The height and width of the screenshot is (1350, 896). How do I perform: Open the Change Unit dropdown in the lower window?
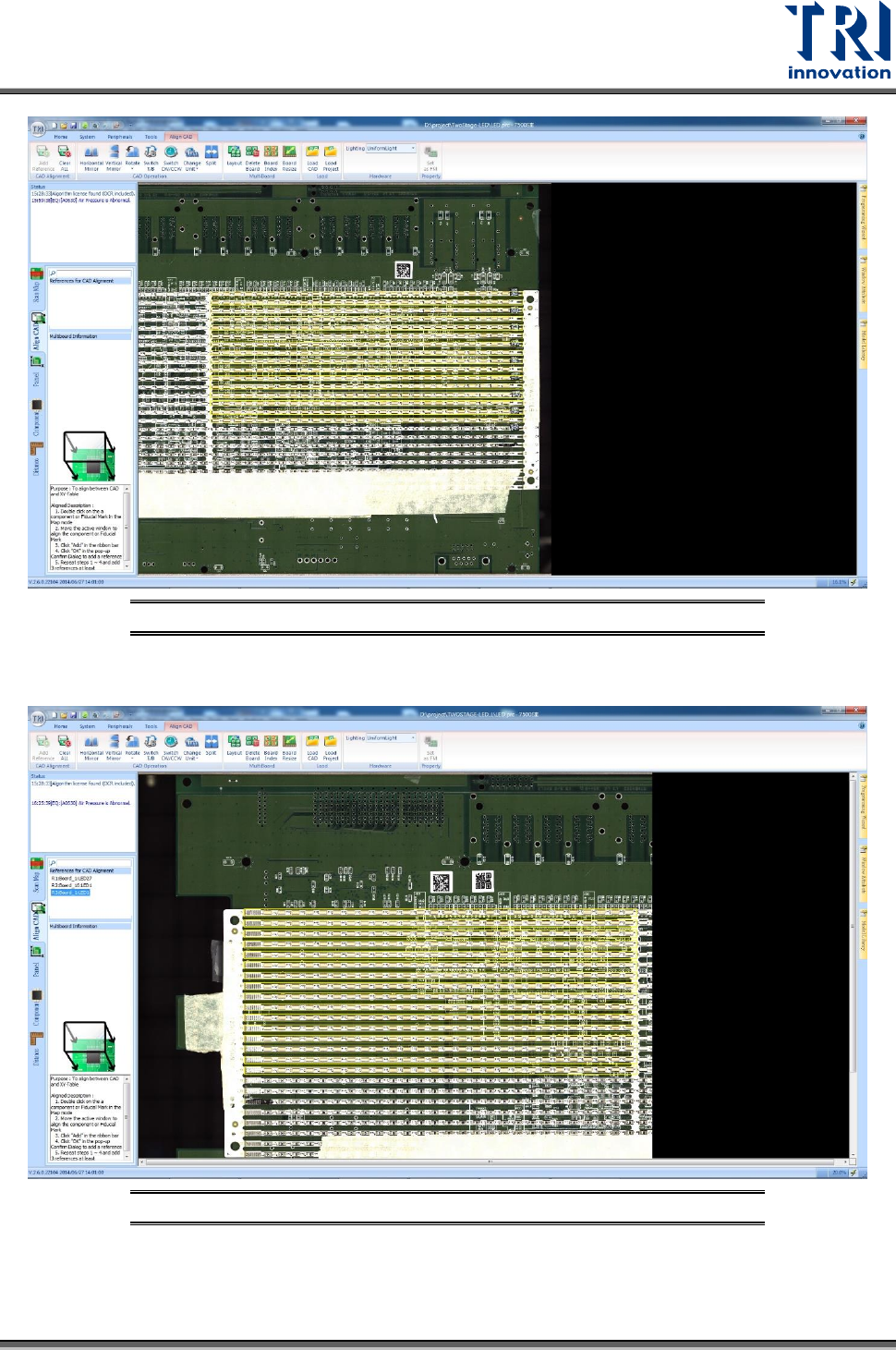click(x=191, y=747)
